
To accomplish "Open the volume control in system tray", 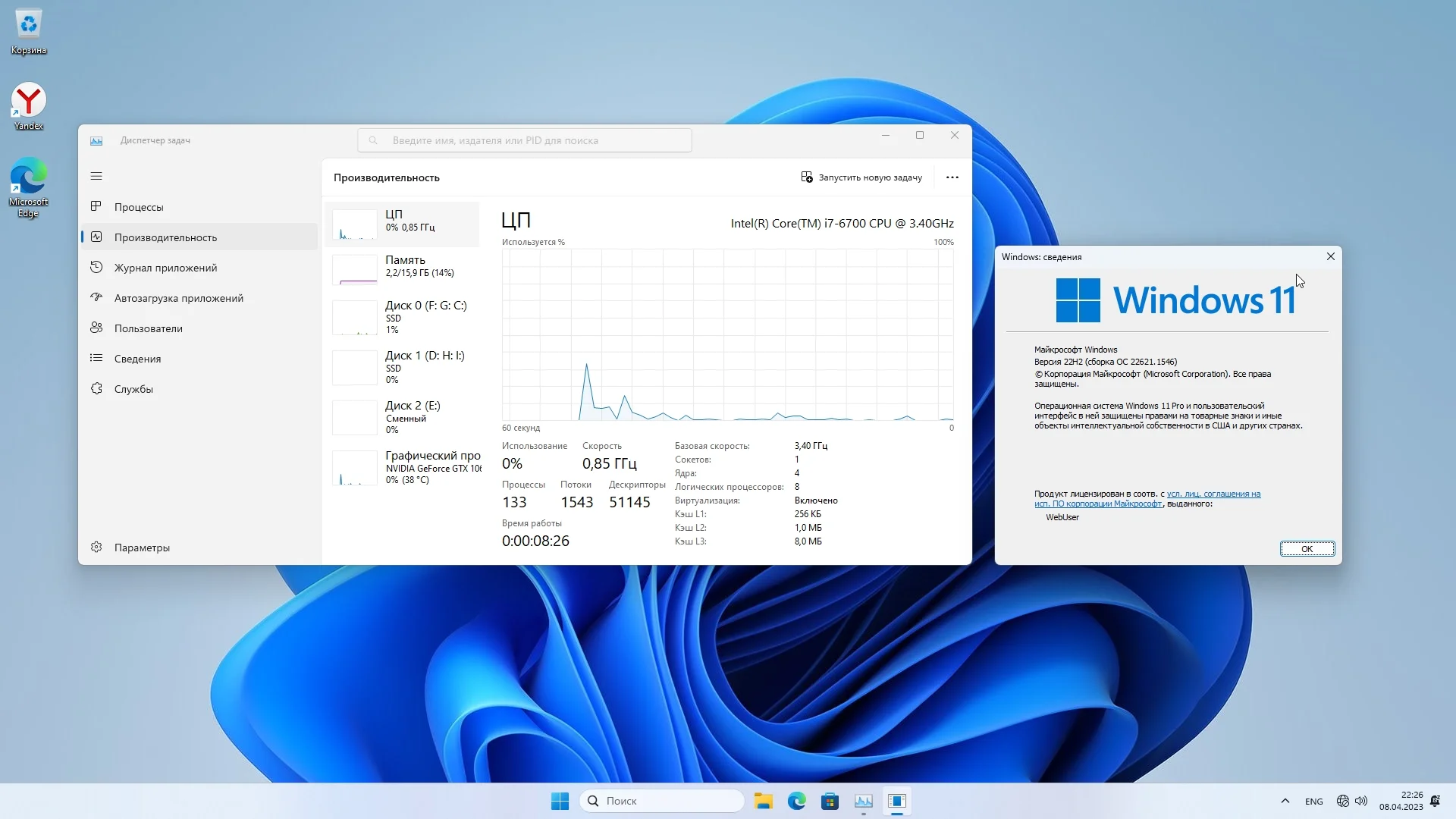I will [1361, 801].
